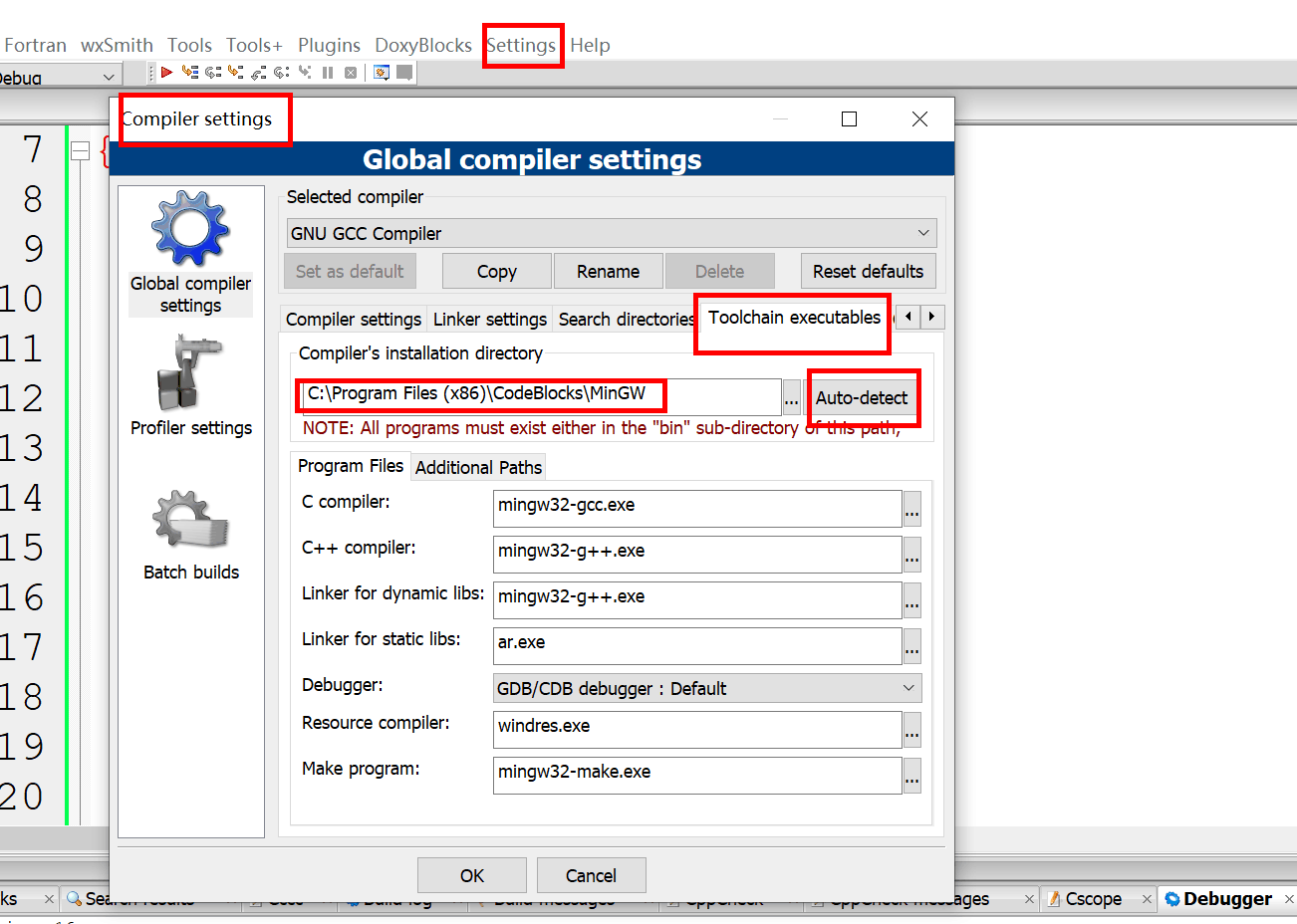Browse for static libs linker executable

click(911, 646)
